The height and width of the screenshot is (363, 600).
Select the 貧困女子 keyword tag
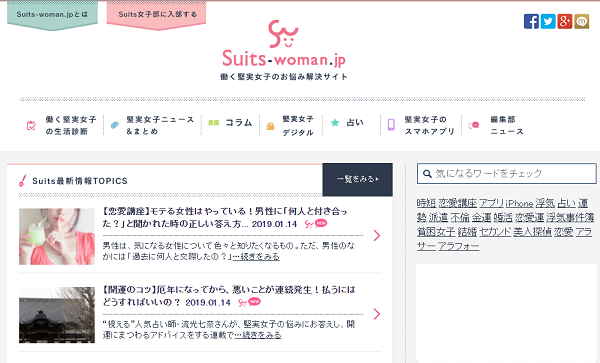coord(436,232)
